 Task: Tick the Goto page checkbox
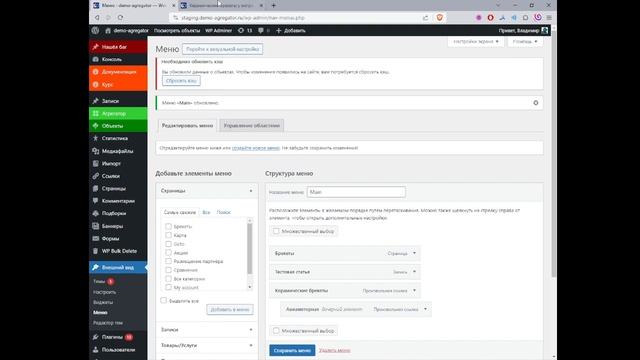click(x=168, y=244)
